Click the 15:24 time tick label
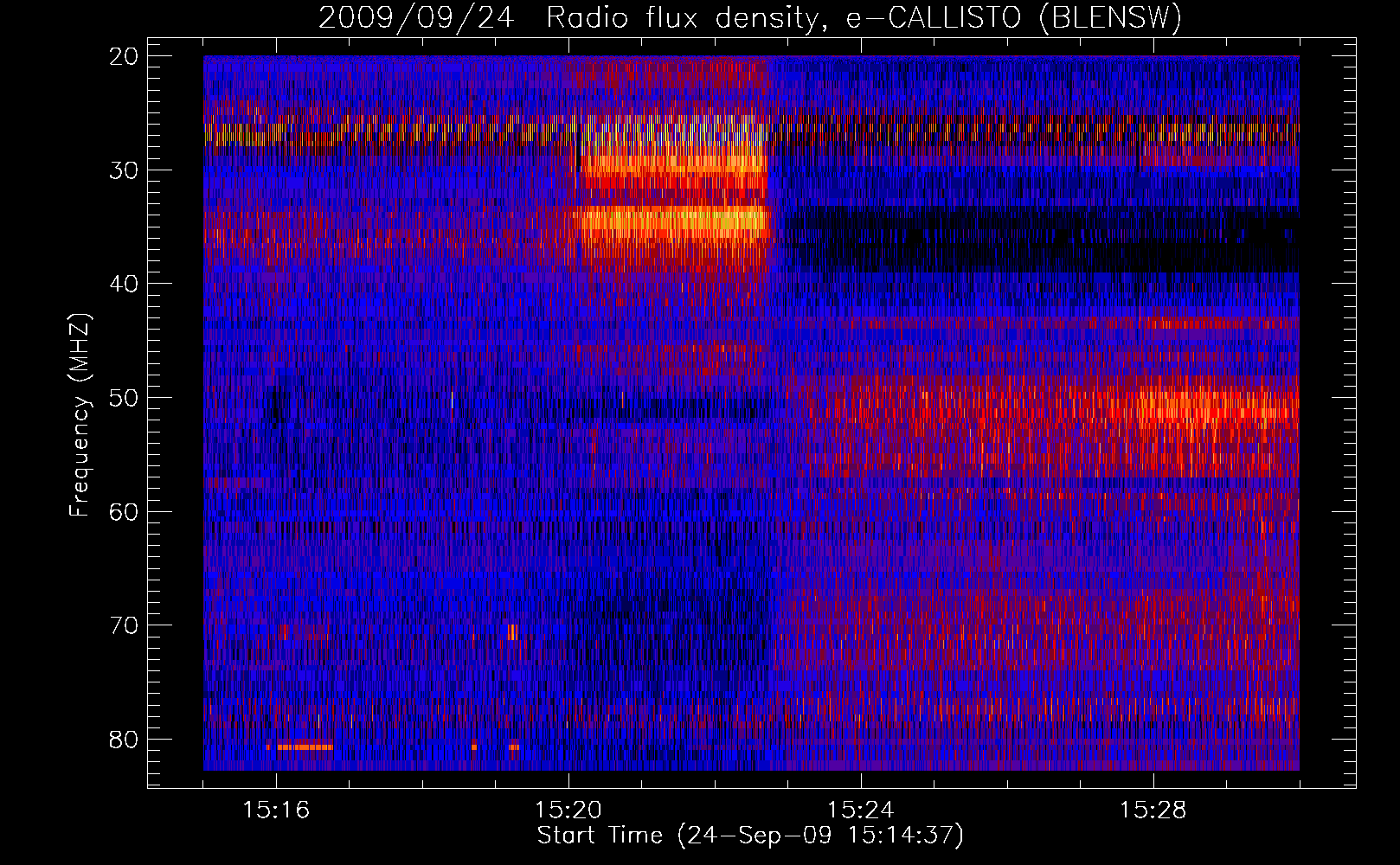 pos(861,811)
